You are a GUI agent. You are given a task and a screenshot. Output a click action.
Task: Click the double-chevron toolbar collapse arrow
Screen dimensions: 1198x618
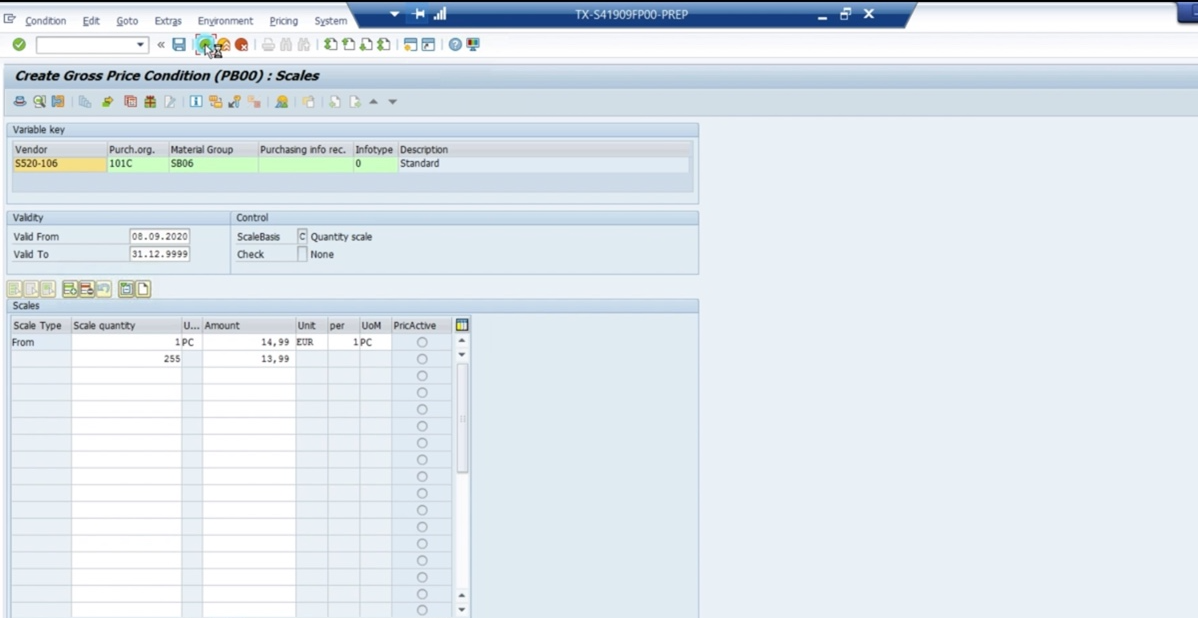(161, 45)
